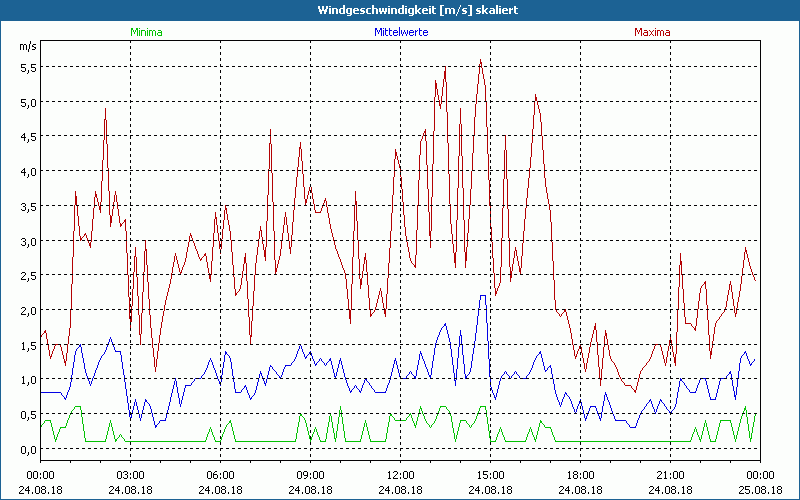Select the 06:00 time axis label
The width and height of the screenshot is (800, 500).
point(220,474)
